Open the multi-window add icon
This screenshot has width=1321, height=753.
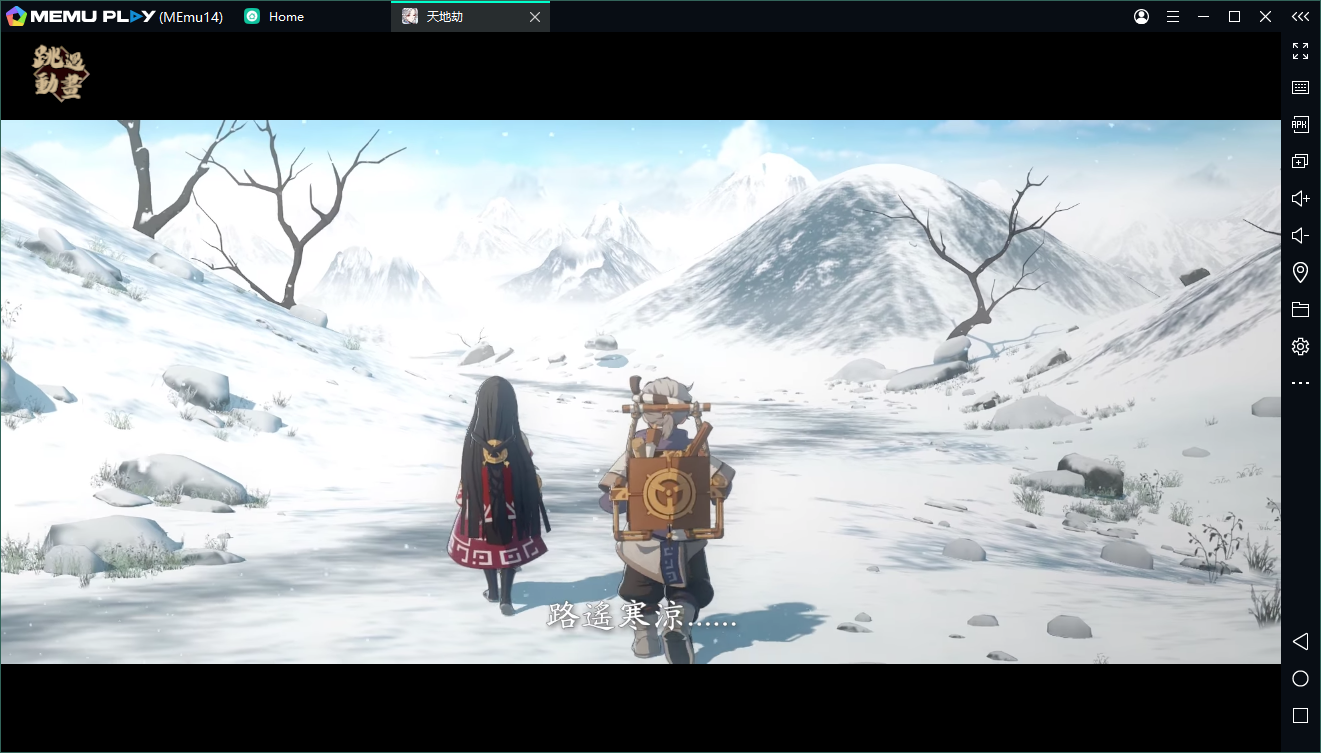tap(1300, 162)
